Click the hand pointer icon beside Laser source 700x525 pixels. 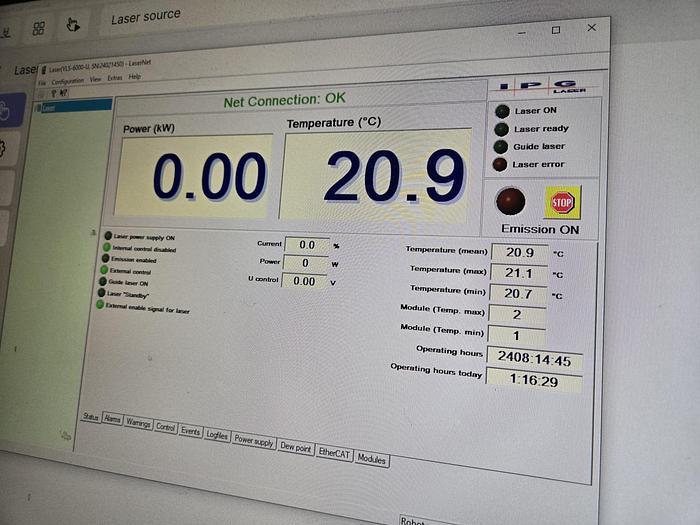pyautogui.click(x=72, y=24)
